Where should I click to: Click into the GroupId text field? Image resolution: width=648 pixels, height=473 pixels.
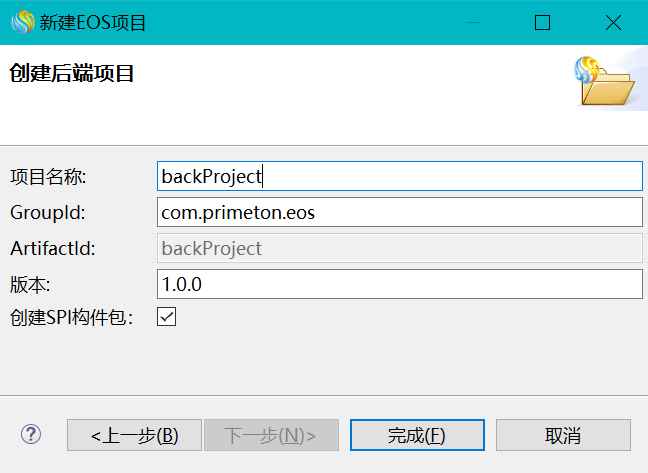pos(400,212)
